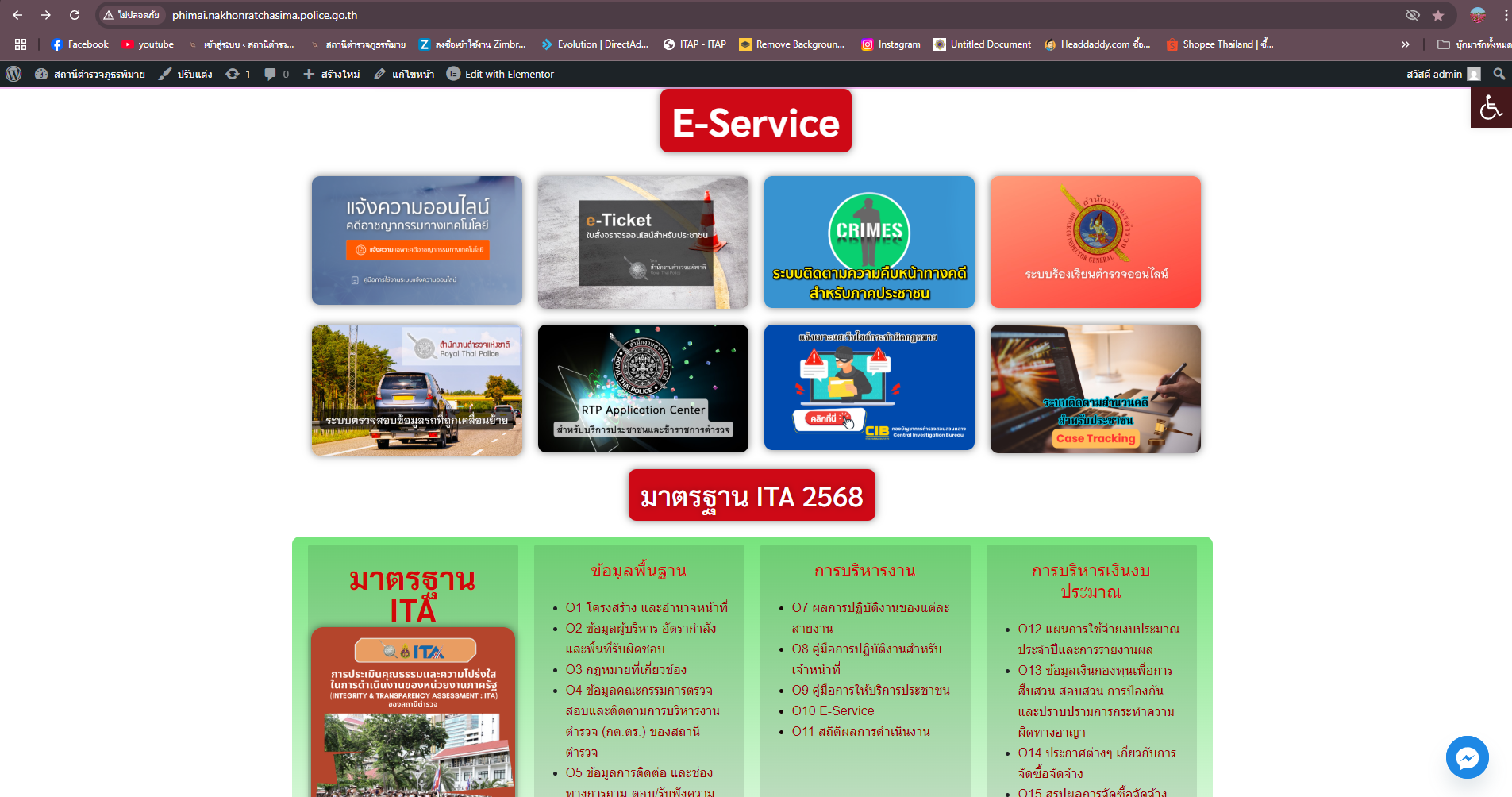Click the WordPress logo in admin bar

pyautogui.click(x=13, y=74)
